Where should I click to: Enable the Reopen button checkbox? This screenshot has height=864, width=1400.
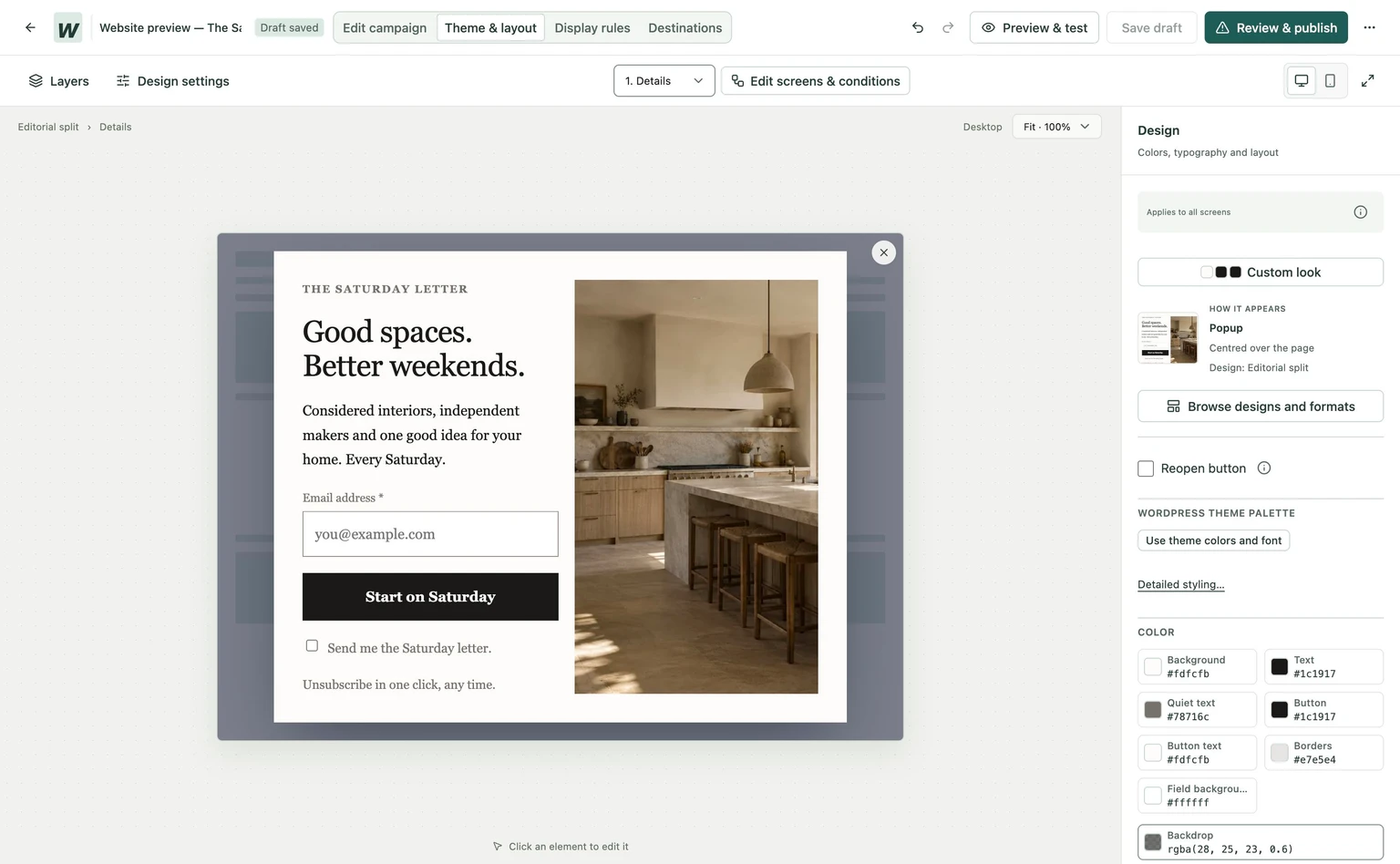(x=1146, y=468)
